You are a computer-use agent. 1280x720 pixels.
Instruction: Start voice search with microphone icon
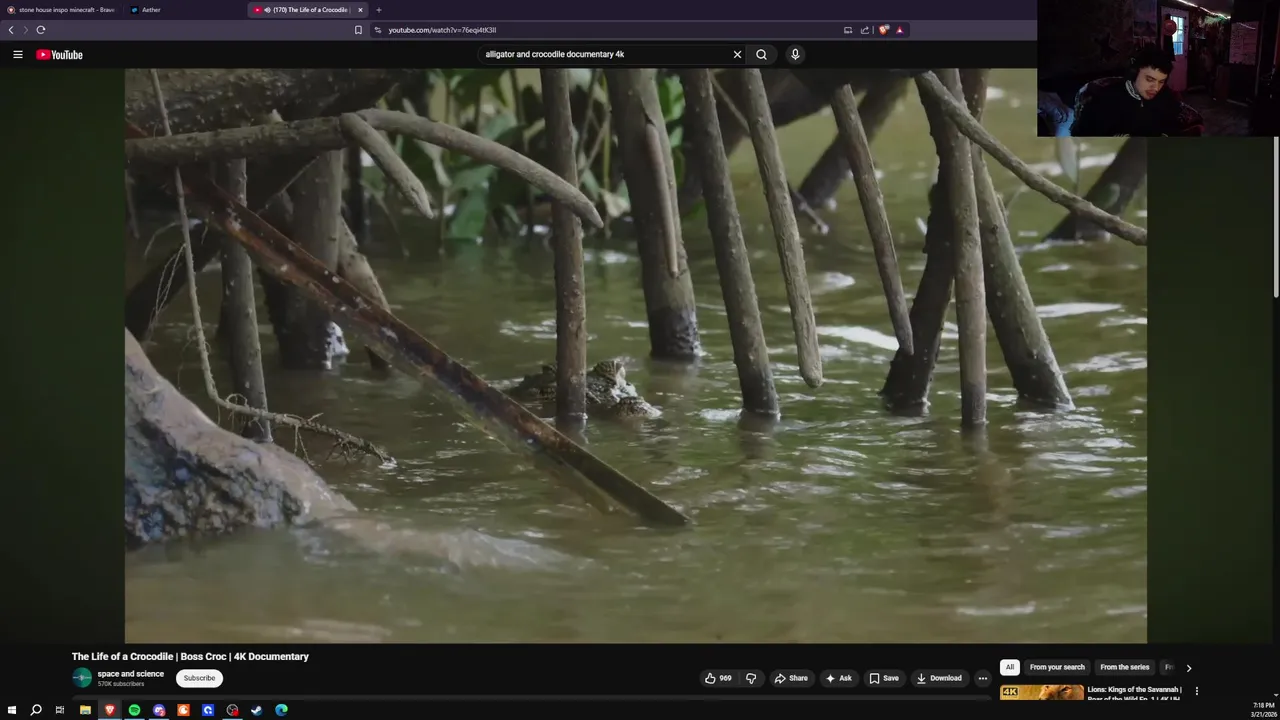(x=795, y=55)
